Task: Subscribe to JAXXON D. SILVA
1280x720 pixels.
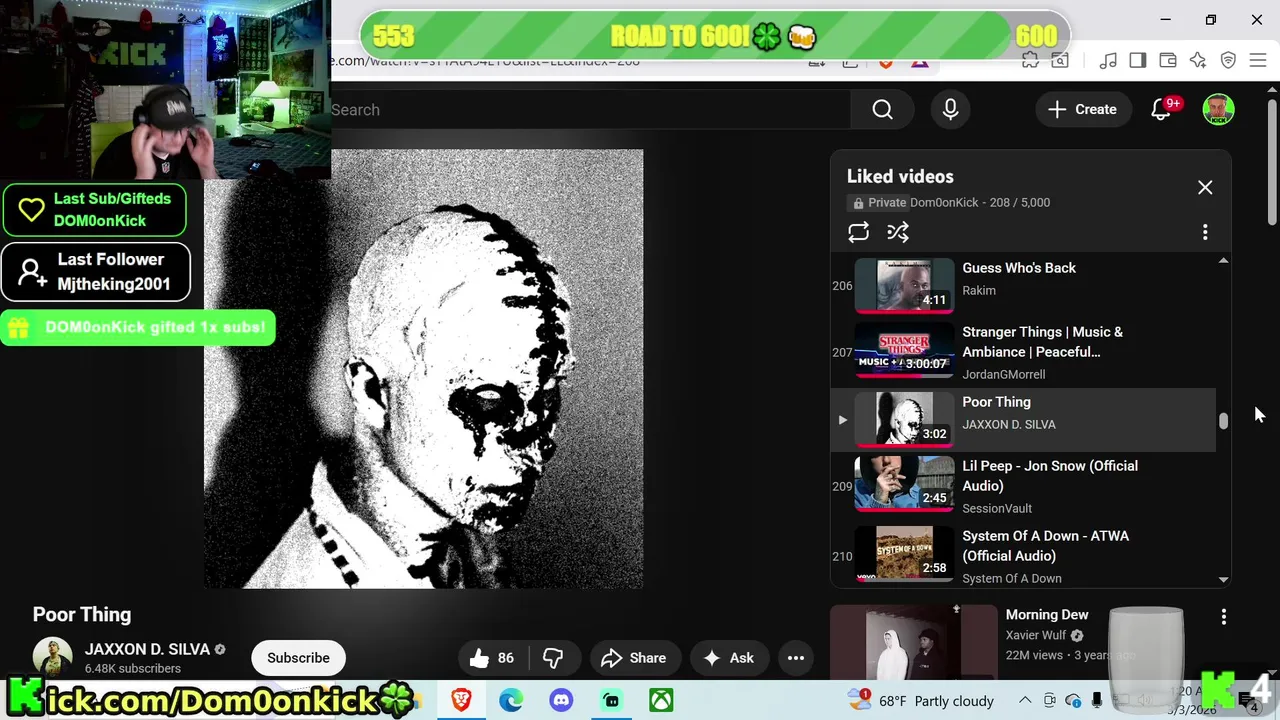Action: point(298,658)
